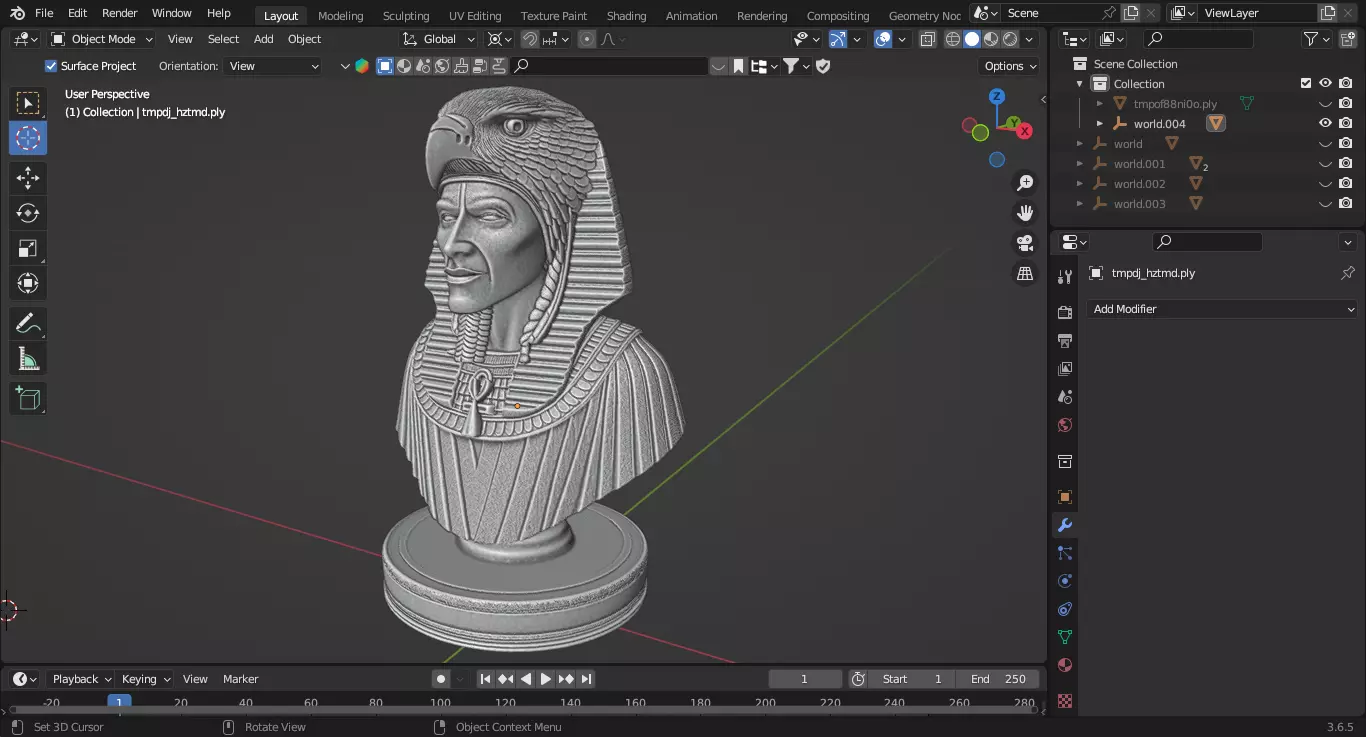Click the new collection icon in outliner
Screen dimensions: 1366x737
click(1350, 39)
